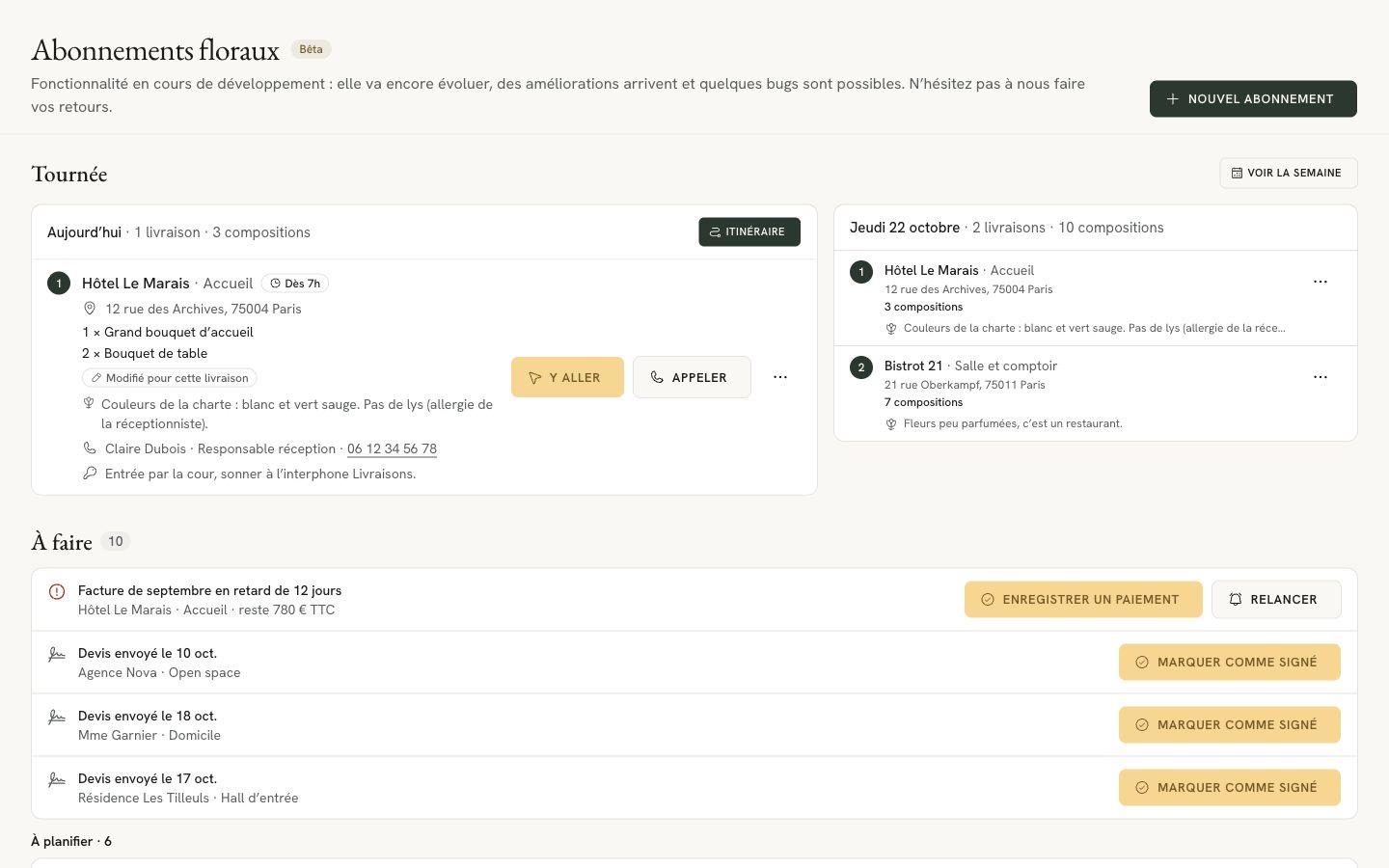The height and width of the screenshot is (868, 1389).
Task: Click the À faire count badge 10
Action: 116,541
